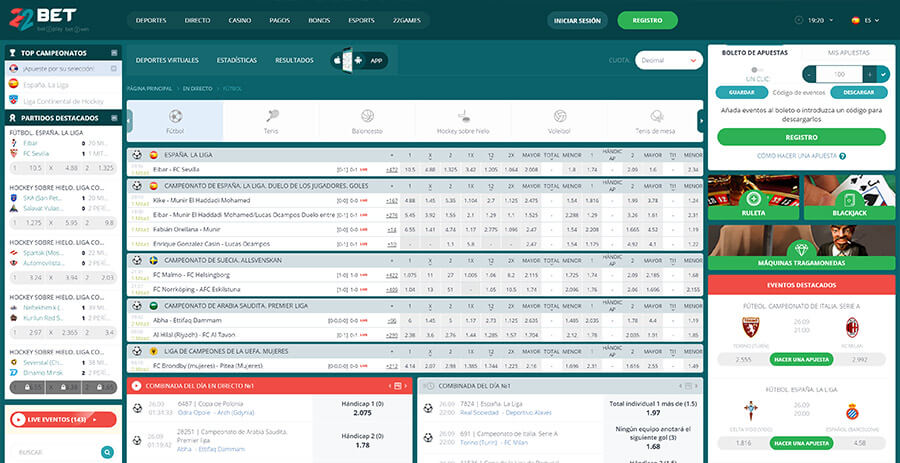Click the Buscar search field
Screen dimensions: 900x463
(x=55, y=452)
